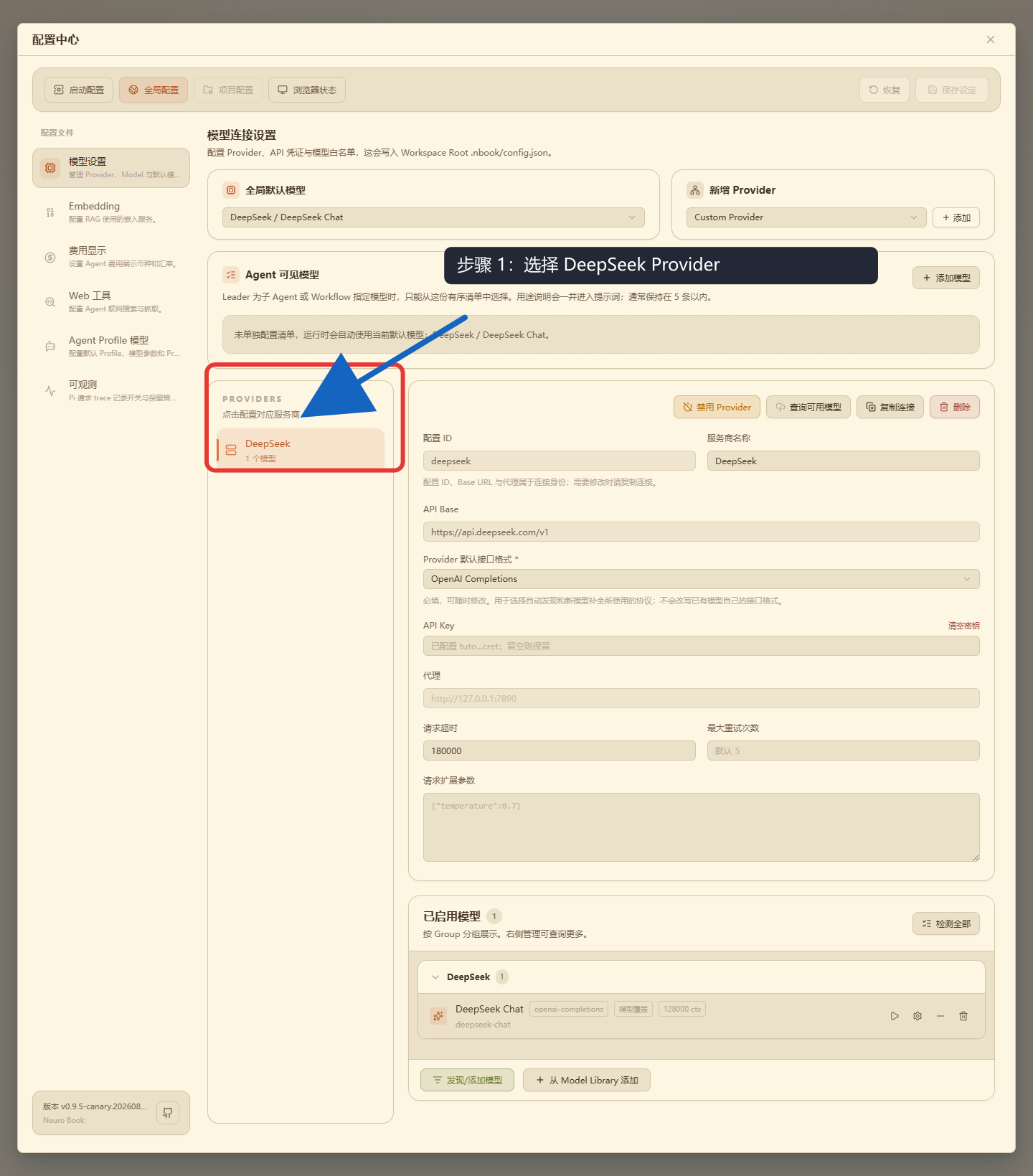Click the search icon for Web 工具
This screenshot has width=1033, height=1176.
coord(50,302)
